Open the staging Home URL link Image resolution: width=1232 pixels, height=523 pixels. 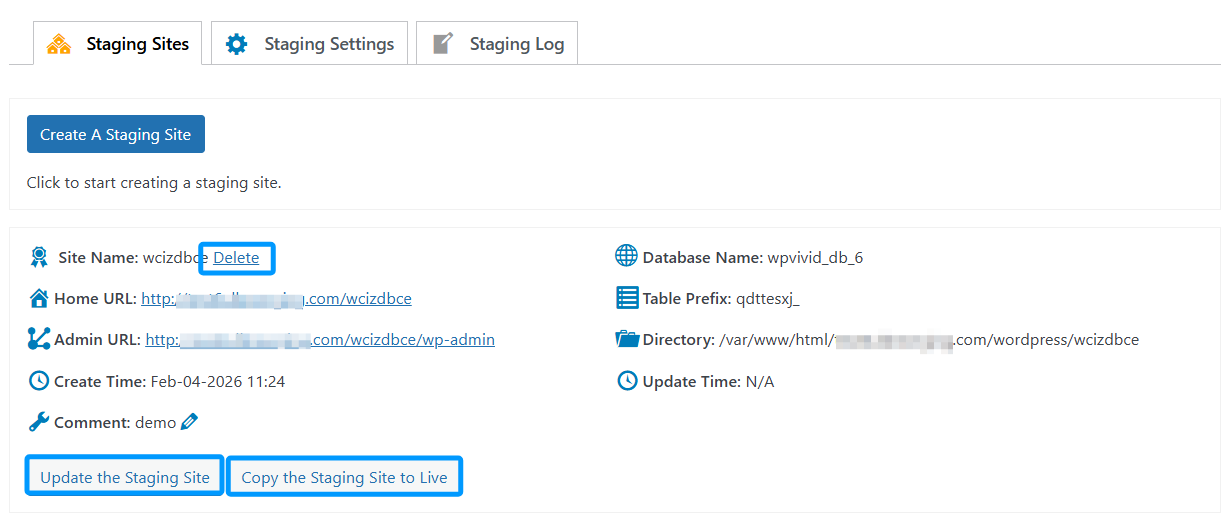point(276,299)
